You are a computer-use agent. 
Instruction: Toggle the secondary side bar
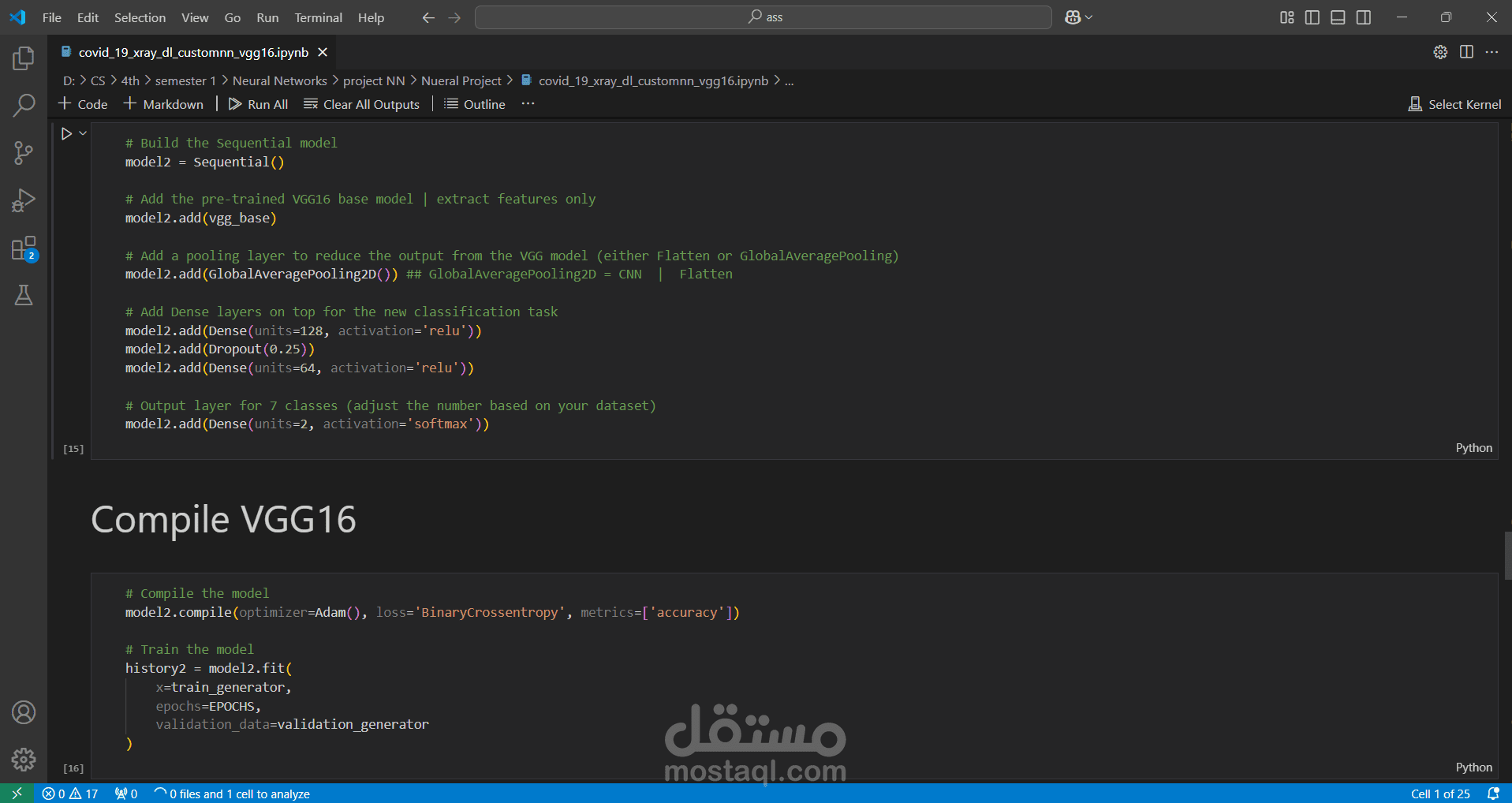1364,17
